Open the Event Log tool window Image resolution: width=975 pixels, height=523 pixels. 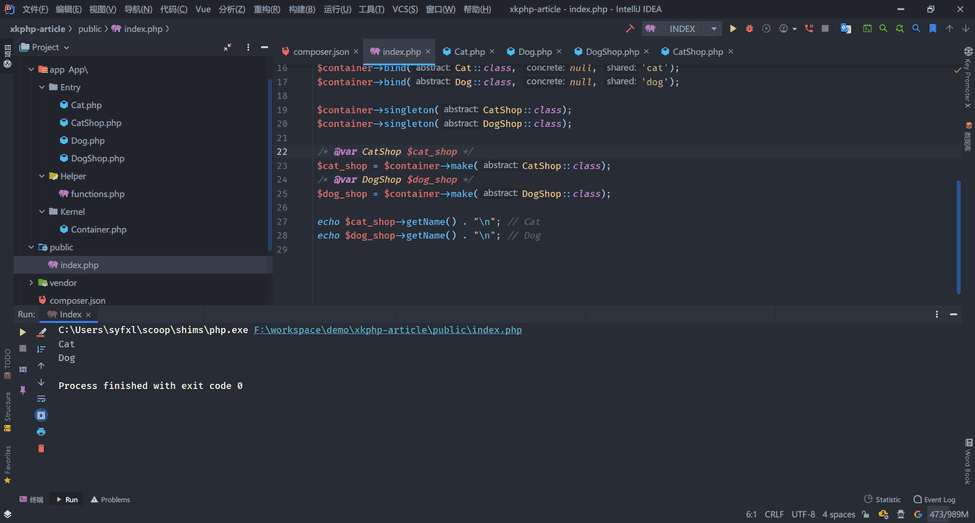coord(934,499)
